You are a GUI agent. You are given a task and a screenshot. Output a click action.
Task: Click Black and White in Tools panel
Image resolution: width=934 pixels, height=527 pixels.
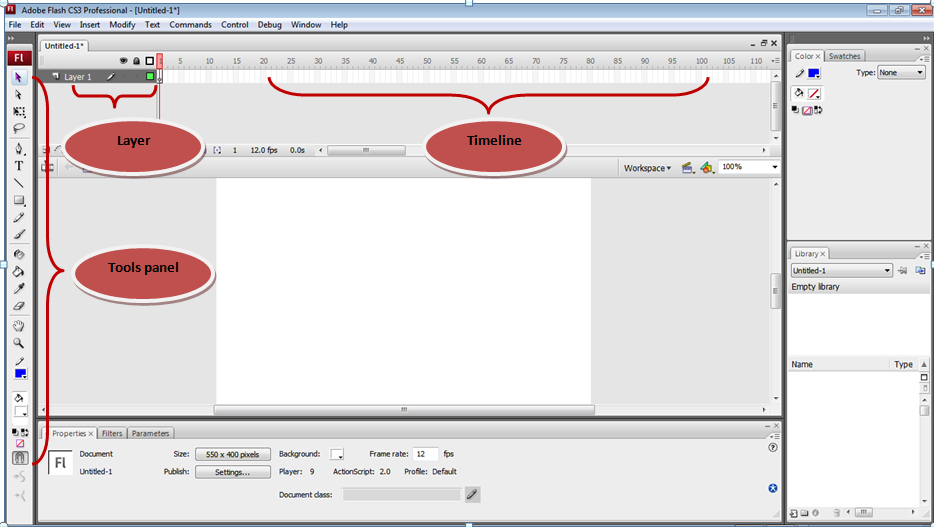(x=15, y=432)
